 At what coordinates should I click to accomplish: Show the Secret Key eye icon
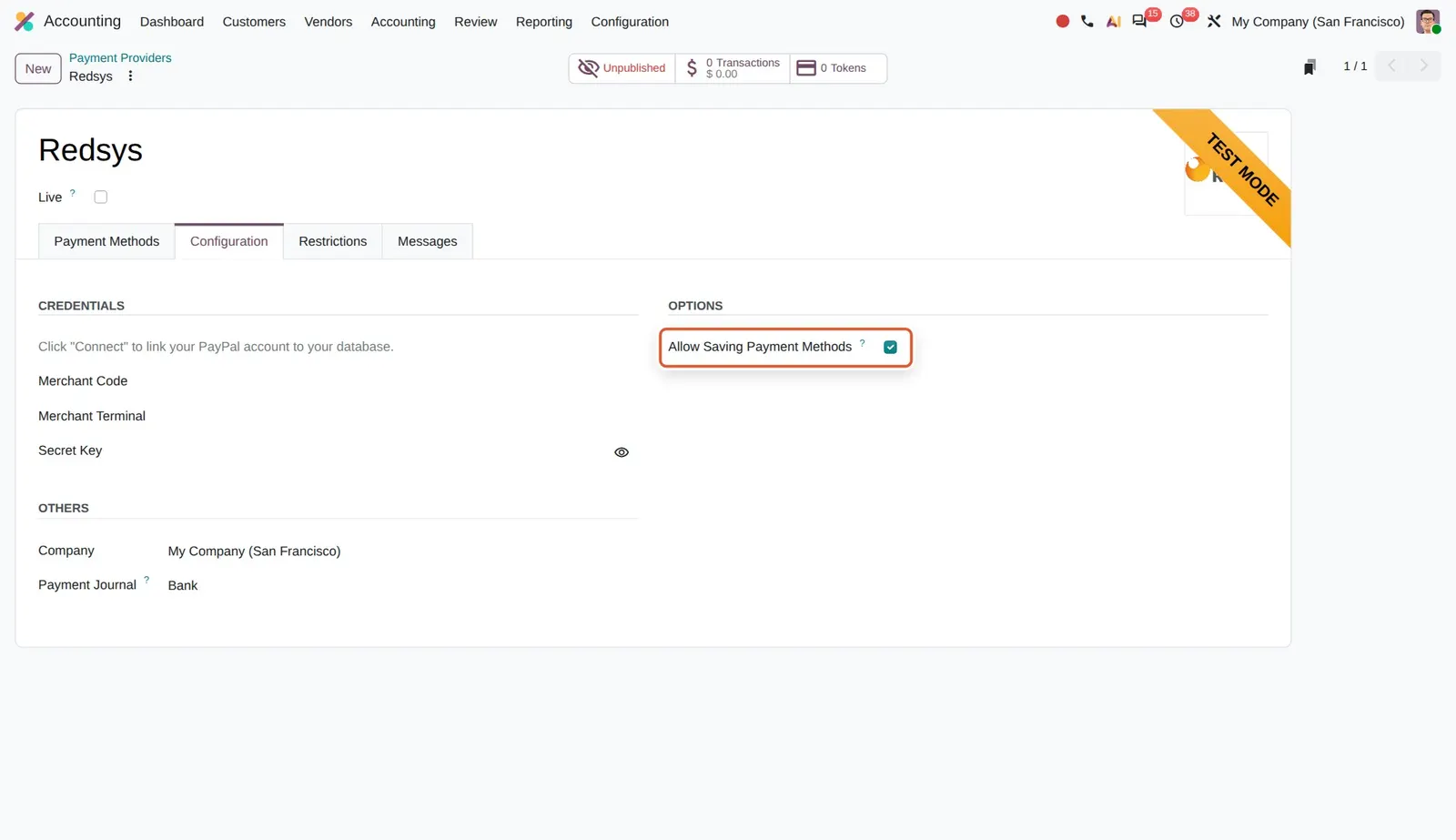[622, 452]
